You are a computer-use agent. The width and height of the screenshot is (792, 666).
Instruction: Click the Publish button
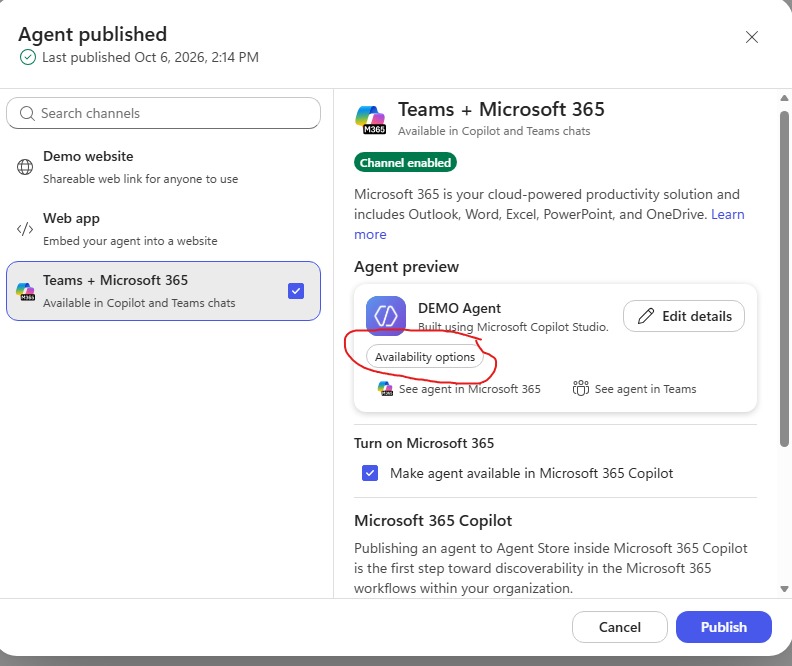tap(723, 627)
